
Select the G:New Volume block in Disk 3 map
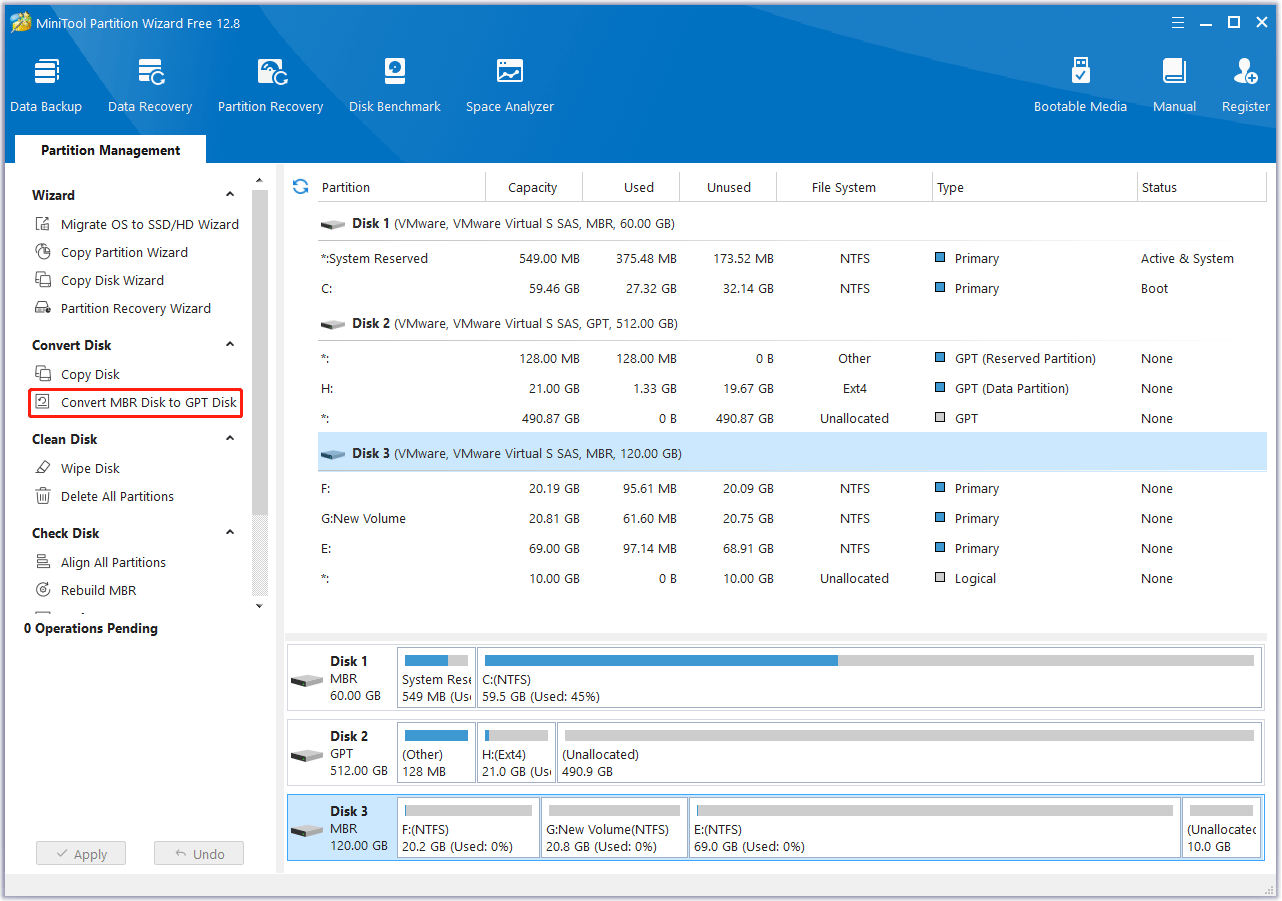click(x=615, y=827)
